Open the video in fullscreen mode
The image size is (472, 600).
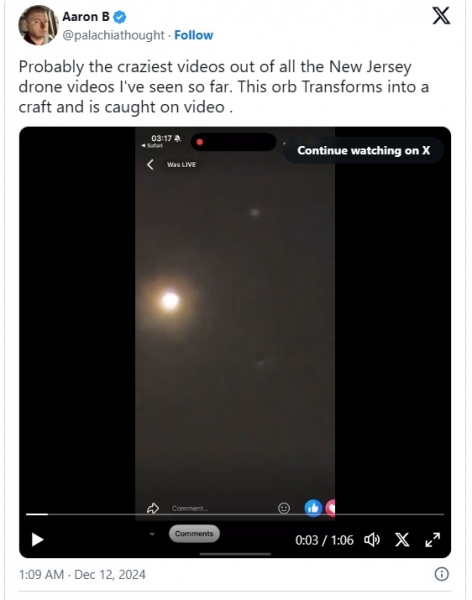433,540
